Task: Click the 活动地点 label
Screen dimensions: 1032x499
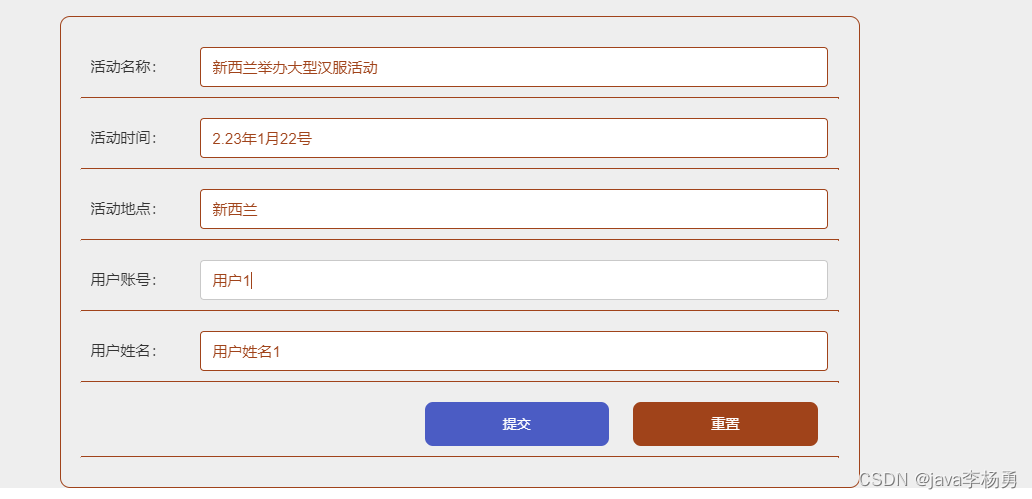Action: (x=123, y=209)
